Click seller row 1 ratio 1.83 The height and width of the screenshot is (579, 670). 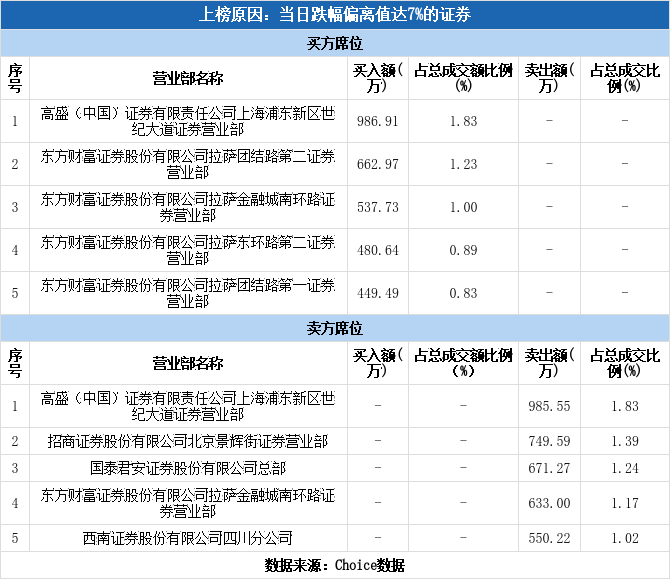pos(625,406)
